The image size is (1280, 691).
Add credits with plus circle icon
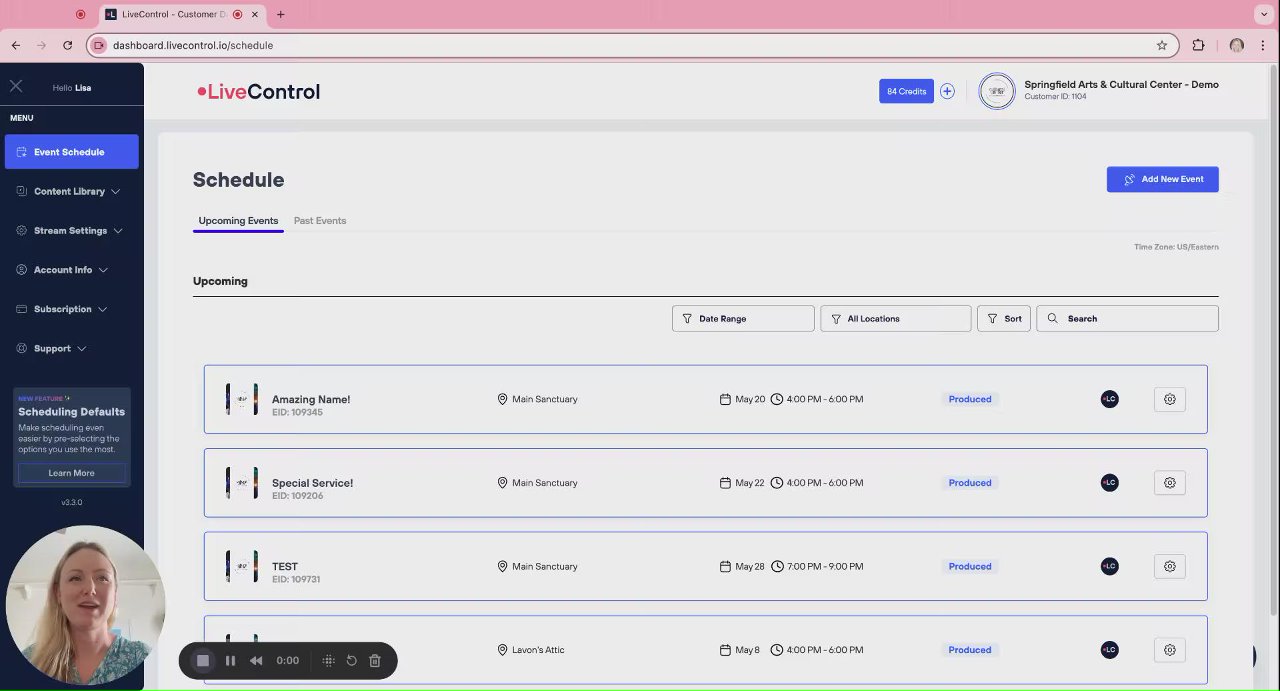[x=947, y=91]
